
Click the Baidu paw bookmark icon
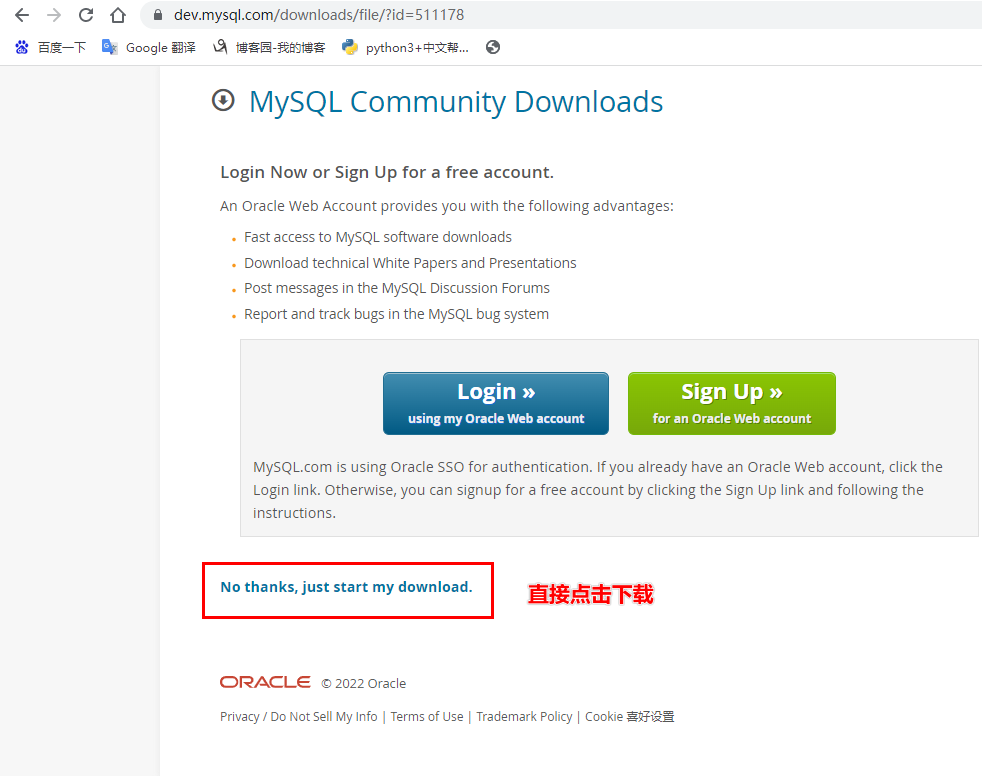22,47
